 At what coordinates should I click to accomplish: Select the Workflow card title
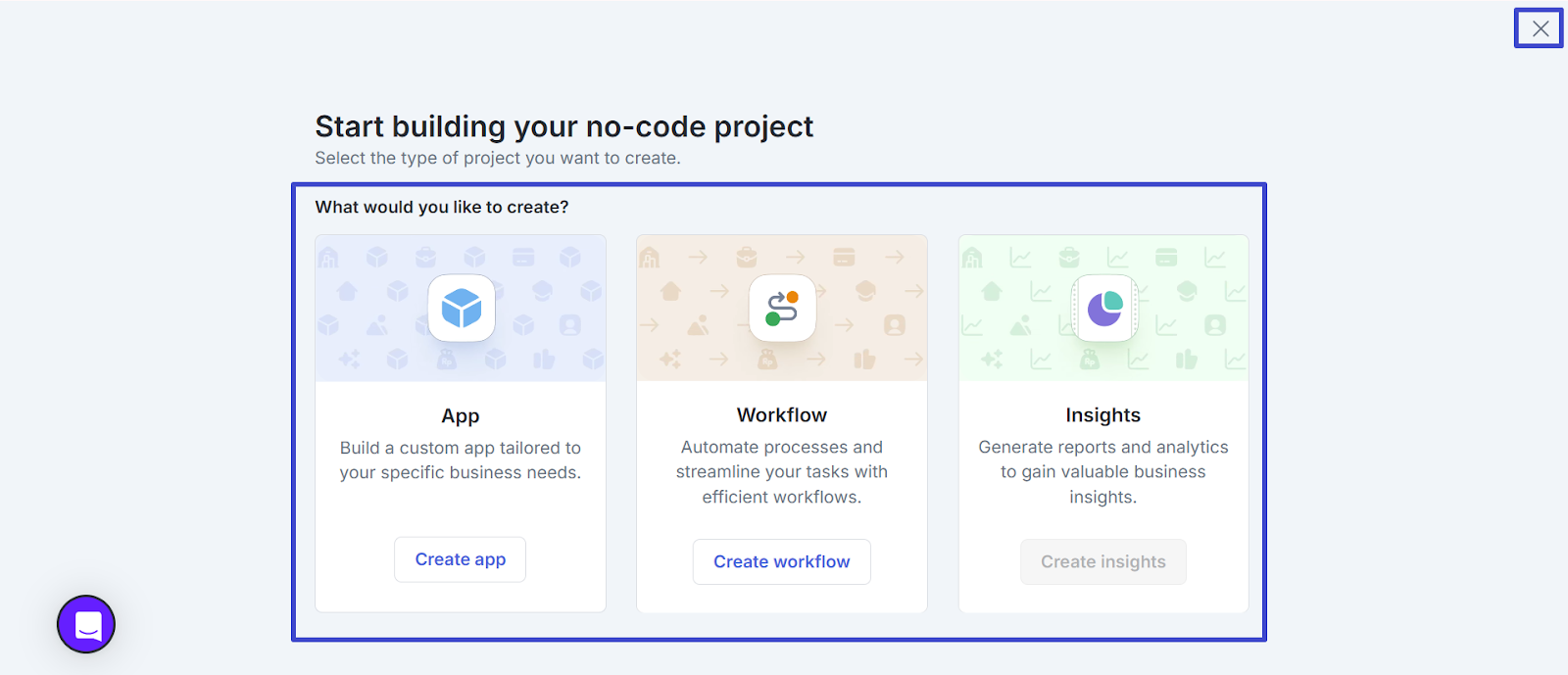tap(782, 415)
